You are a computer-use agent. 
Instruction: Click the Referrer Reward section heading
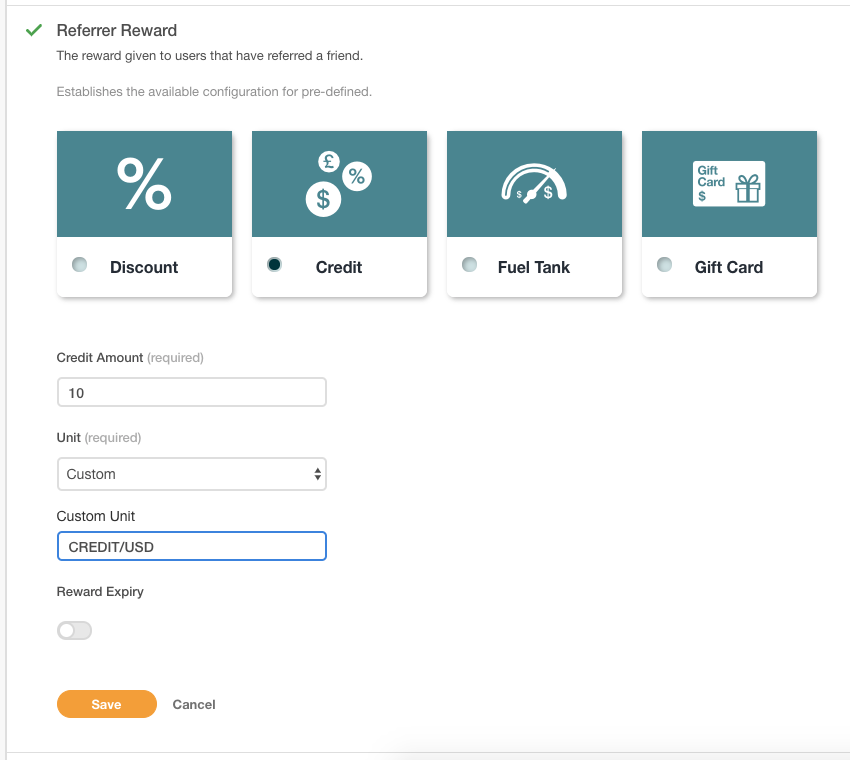116,31
